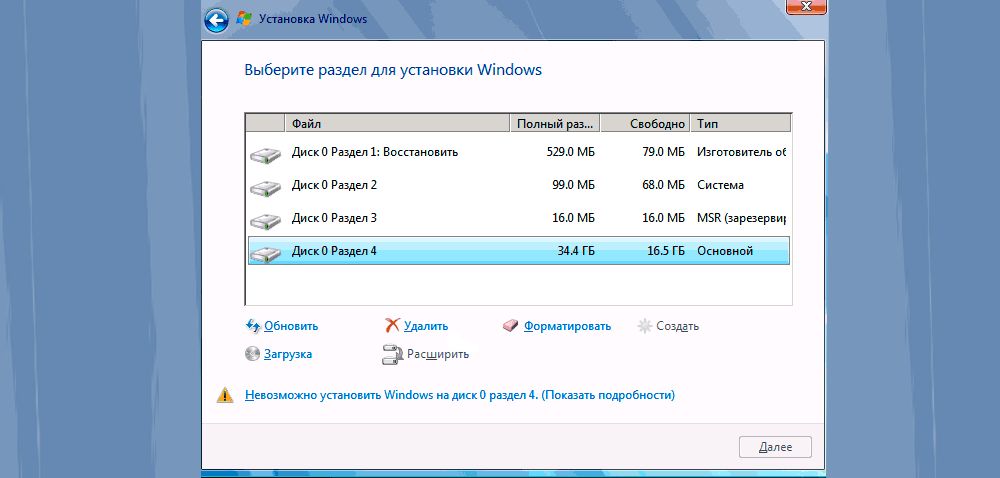Sort by Полный размер column header
Image resolution: width=1000 pixels, height=478 pixels.
[x=555, y=124]
